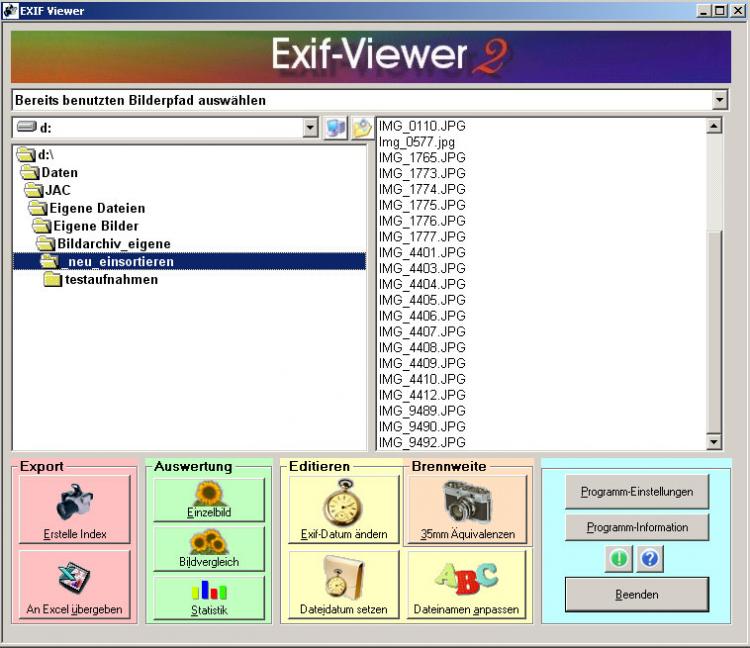This screenshot has height=648, width=750.
Task: Click Exif-Datum ändern pocket watch
Action: 343,509
